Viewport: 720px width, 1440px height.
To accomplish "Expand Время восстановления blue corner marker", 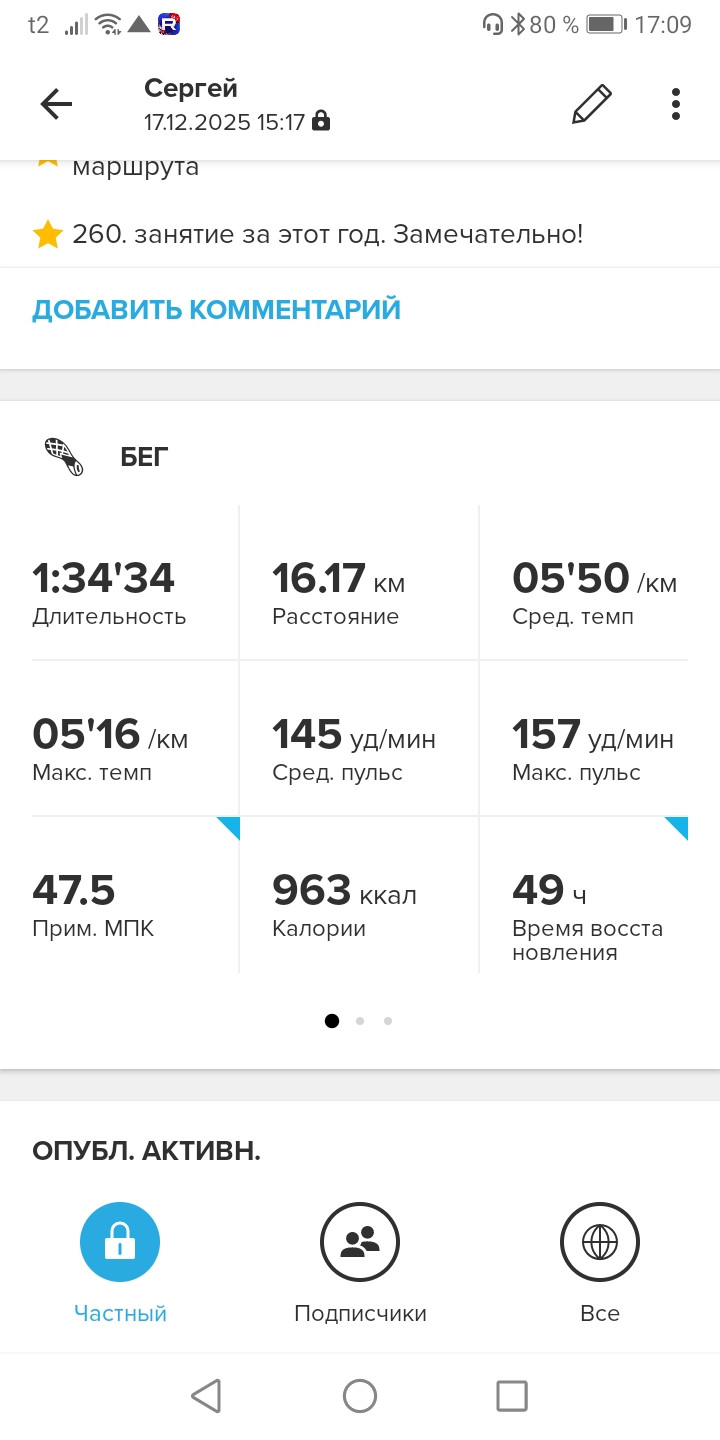I will pyautogui.click(x=679, y=825).
